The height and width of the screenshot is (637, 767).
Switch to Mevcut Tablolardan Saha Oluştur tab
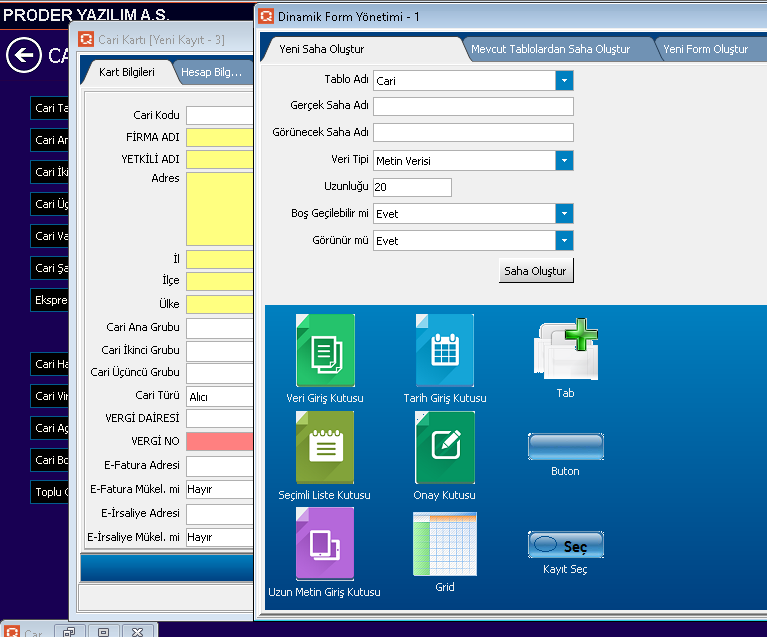click(550, 49)
